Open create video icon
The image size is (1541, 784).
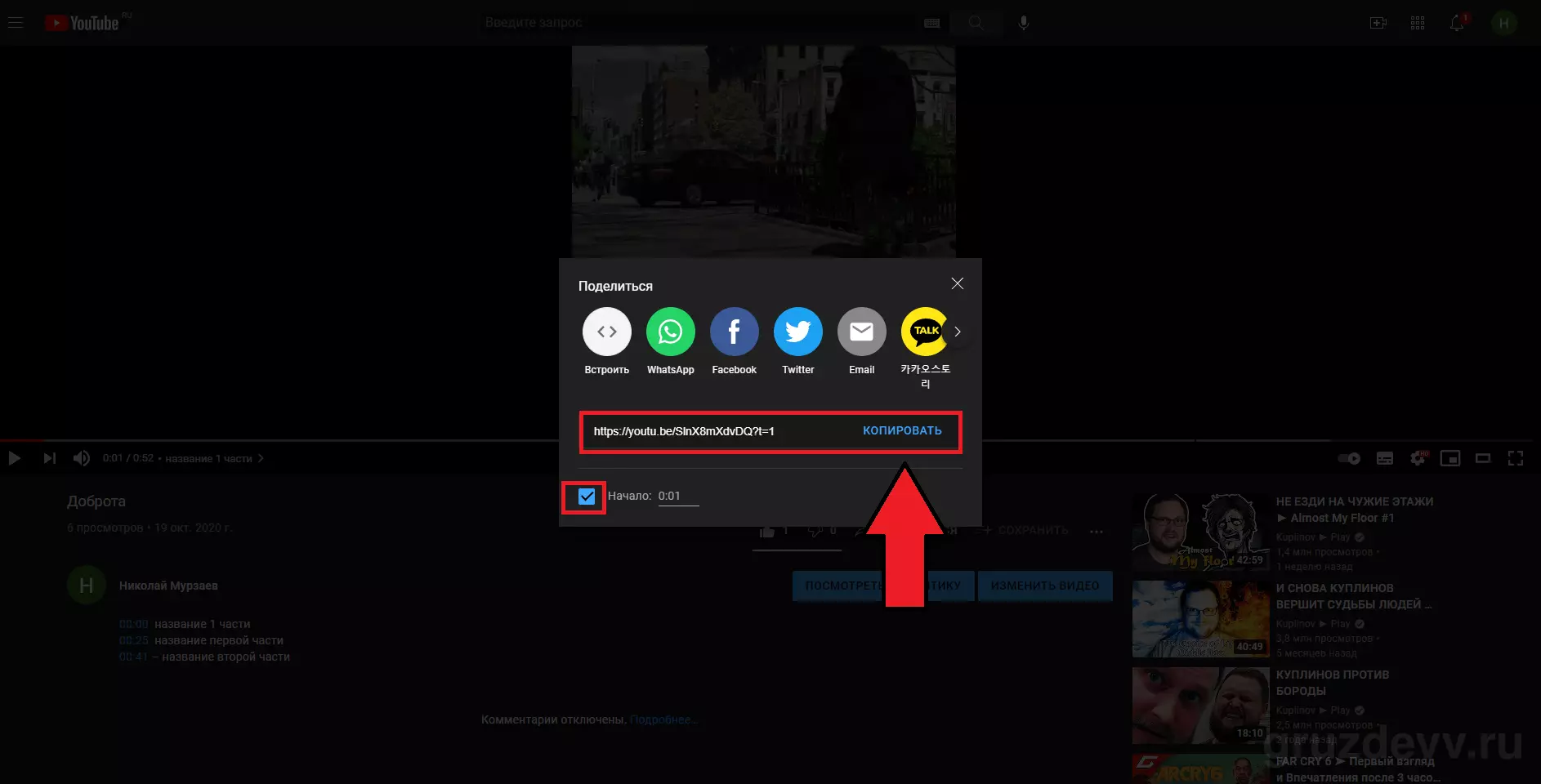pos(1378,23)
